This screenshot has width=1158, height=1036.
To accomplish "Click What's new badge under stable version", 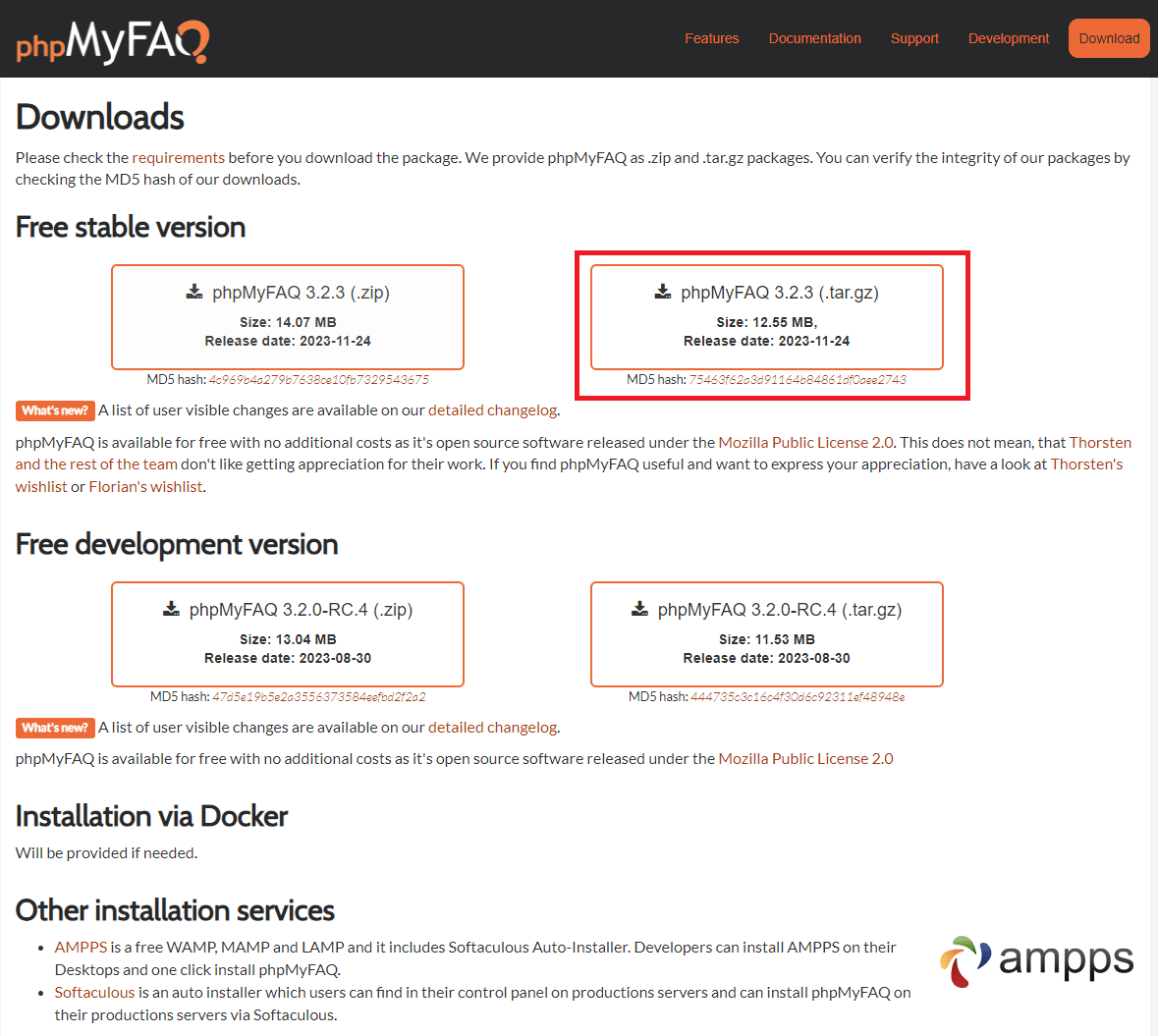I will [55, 410].
